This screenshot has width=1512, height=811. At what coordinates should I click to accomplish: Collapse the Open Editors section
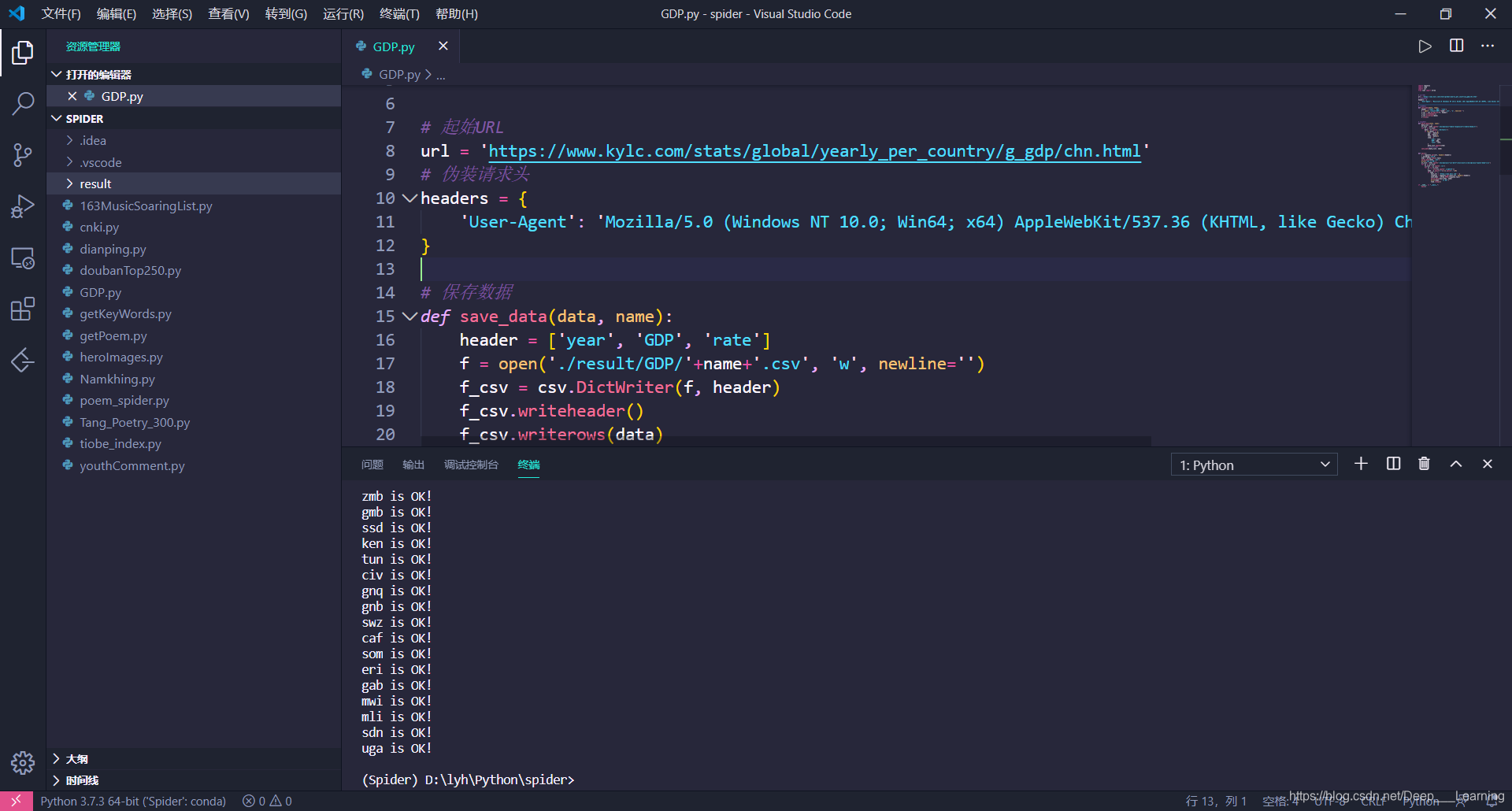tap(194, 74)
